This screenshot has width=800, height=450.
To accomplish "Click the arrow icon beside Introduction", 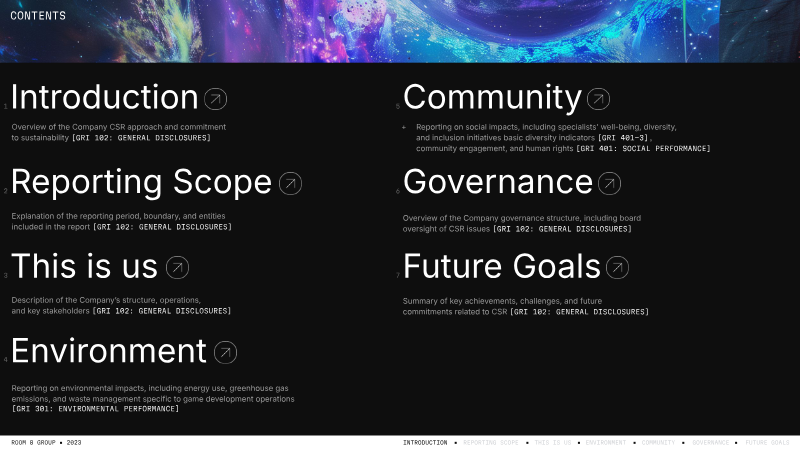I will click(x=215, y=99).
